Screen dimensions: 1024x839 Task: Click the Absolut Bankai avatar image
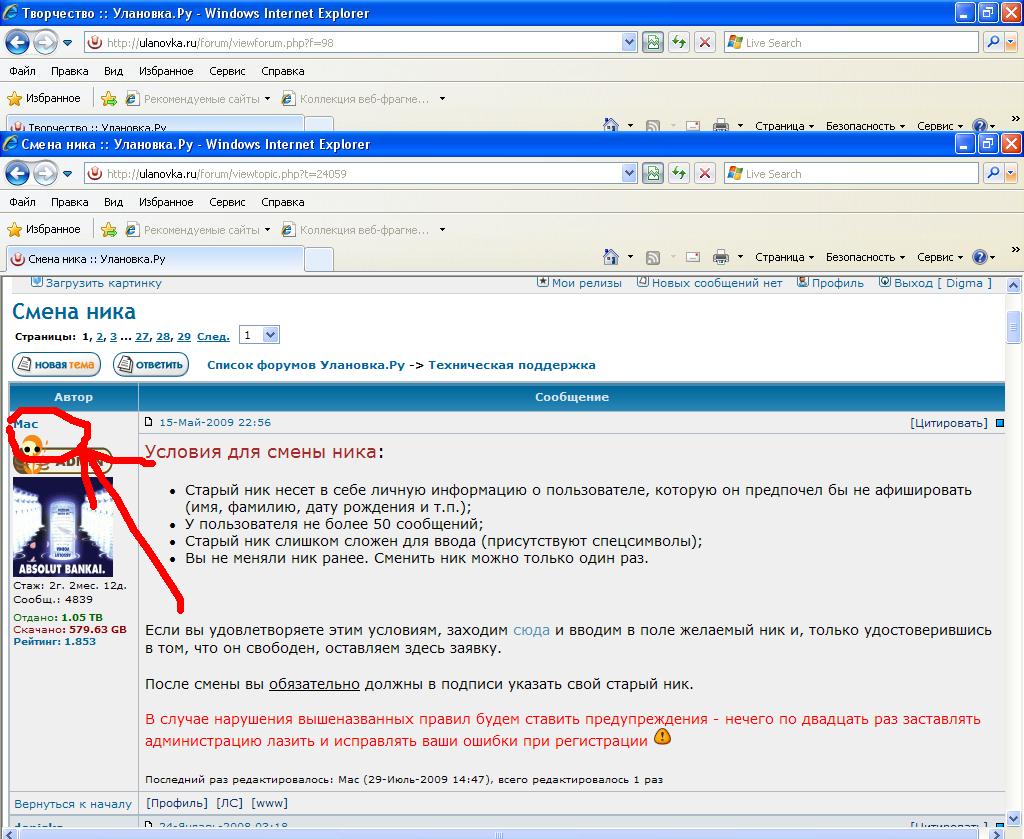(x=62, y=527)
